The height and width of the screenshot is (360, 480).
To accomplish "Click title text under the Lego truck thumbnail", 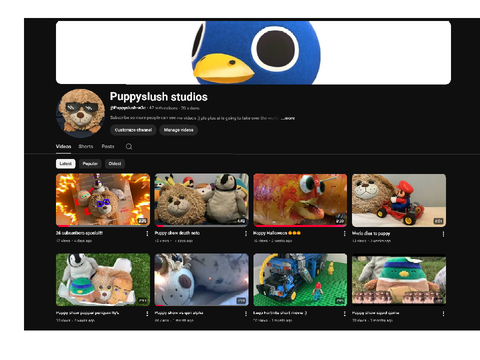I will tap(280, 313).
